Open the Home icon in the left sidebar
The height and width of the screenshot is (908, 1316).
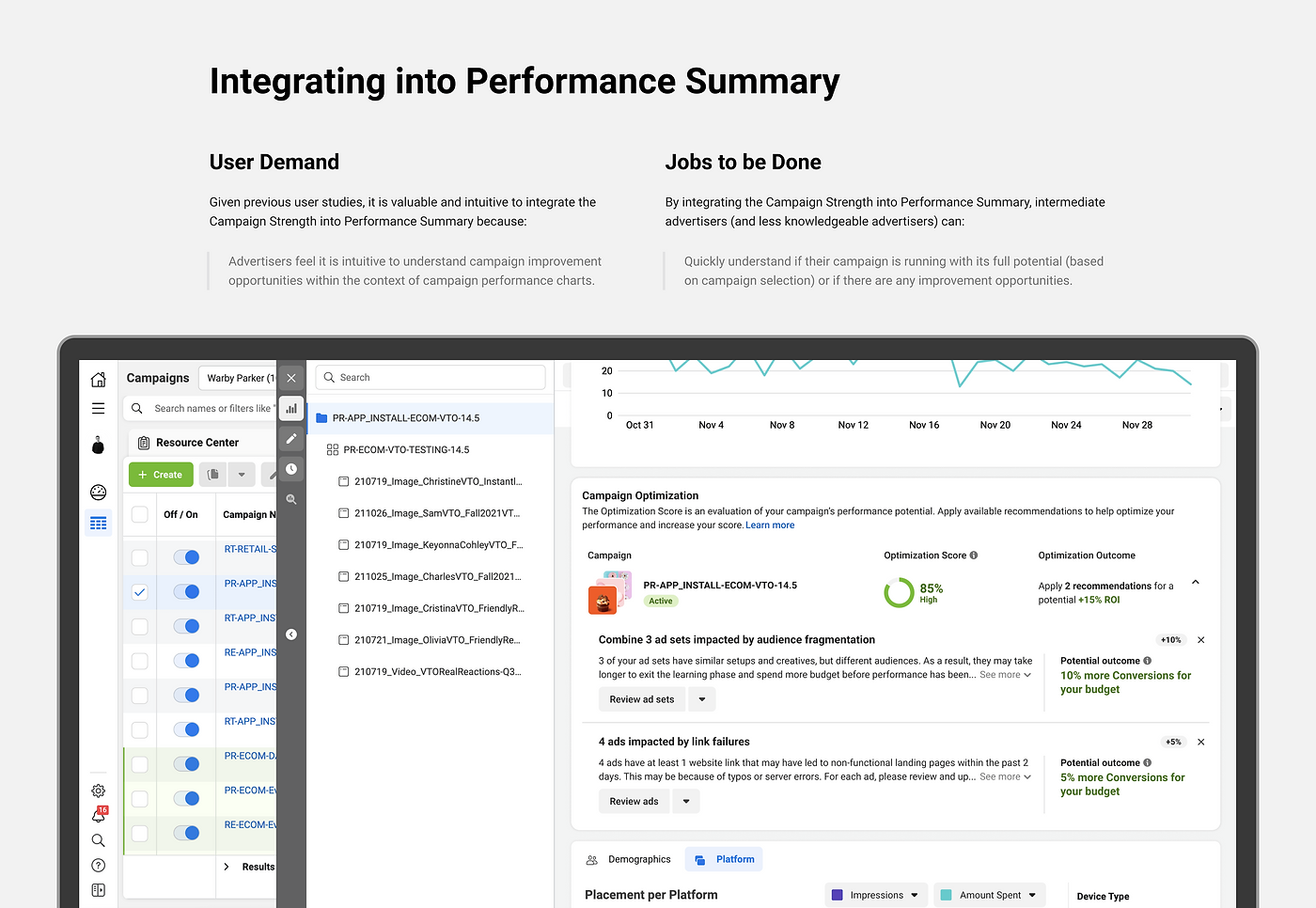tap(98, 379)
